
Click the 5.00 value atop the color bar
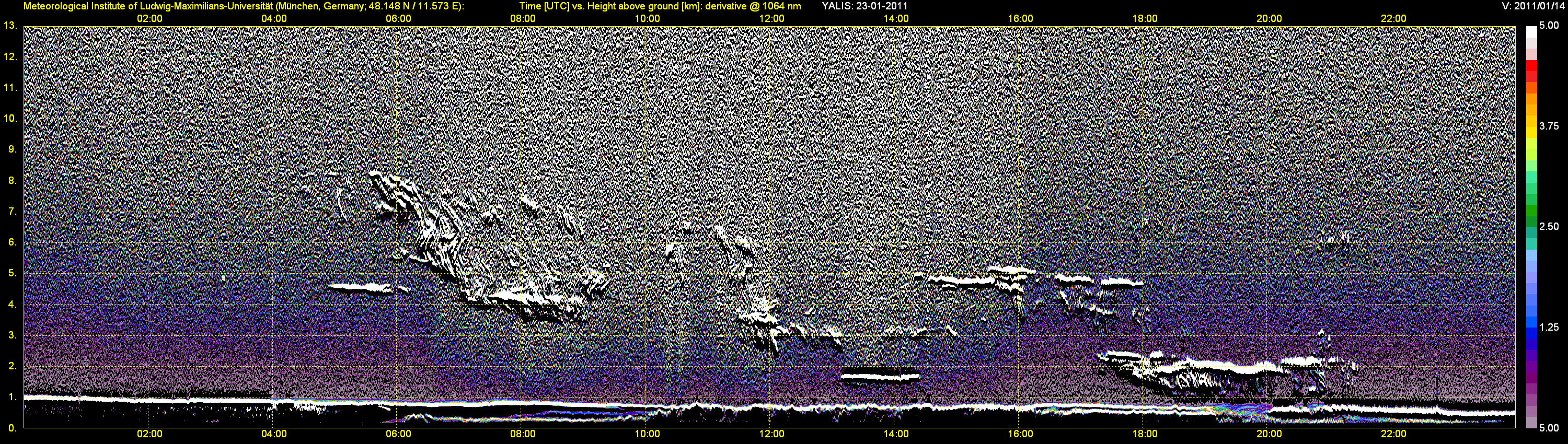pyautogui.click(x=1549, y=26)
